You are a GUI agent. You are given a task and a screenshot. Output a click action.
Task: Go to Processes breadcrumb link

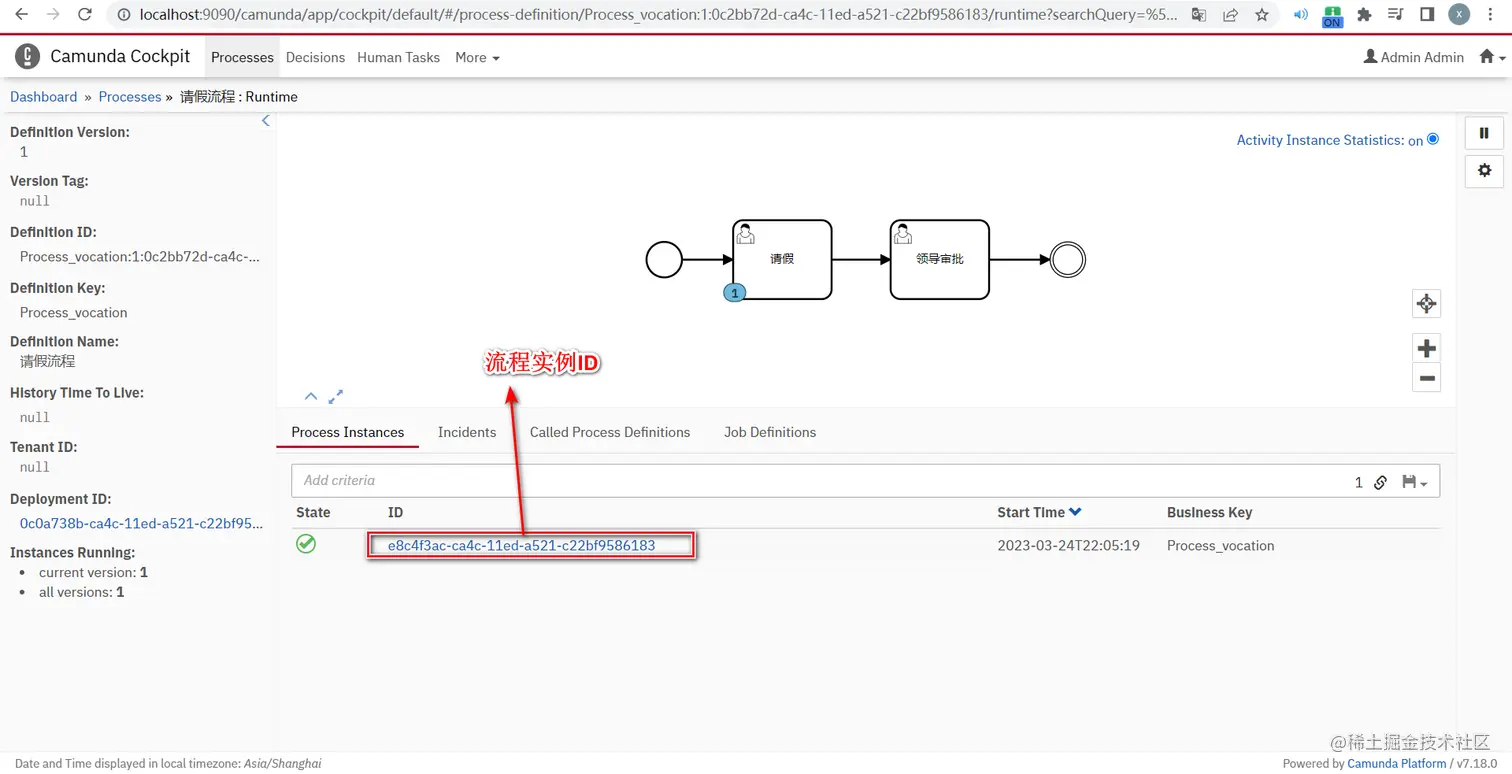[x=130, y=97]
